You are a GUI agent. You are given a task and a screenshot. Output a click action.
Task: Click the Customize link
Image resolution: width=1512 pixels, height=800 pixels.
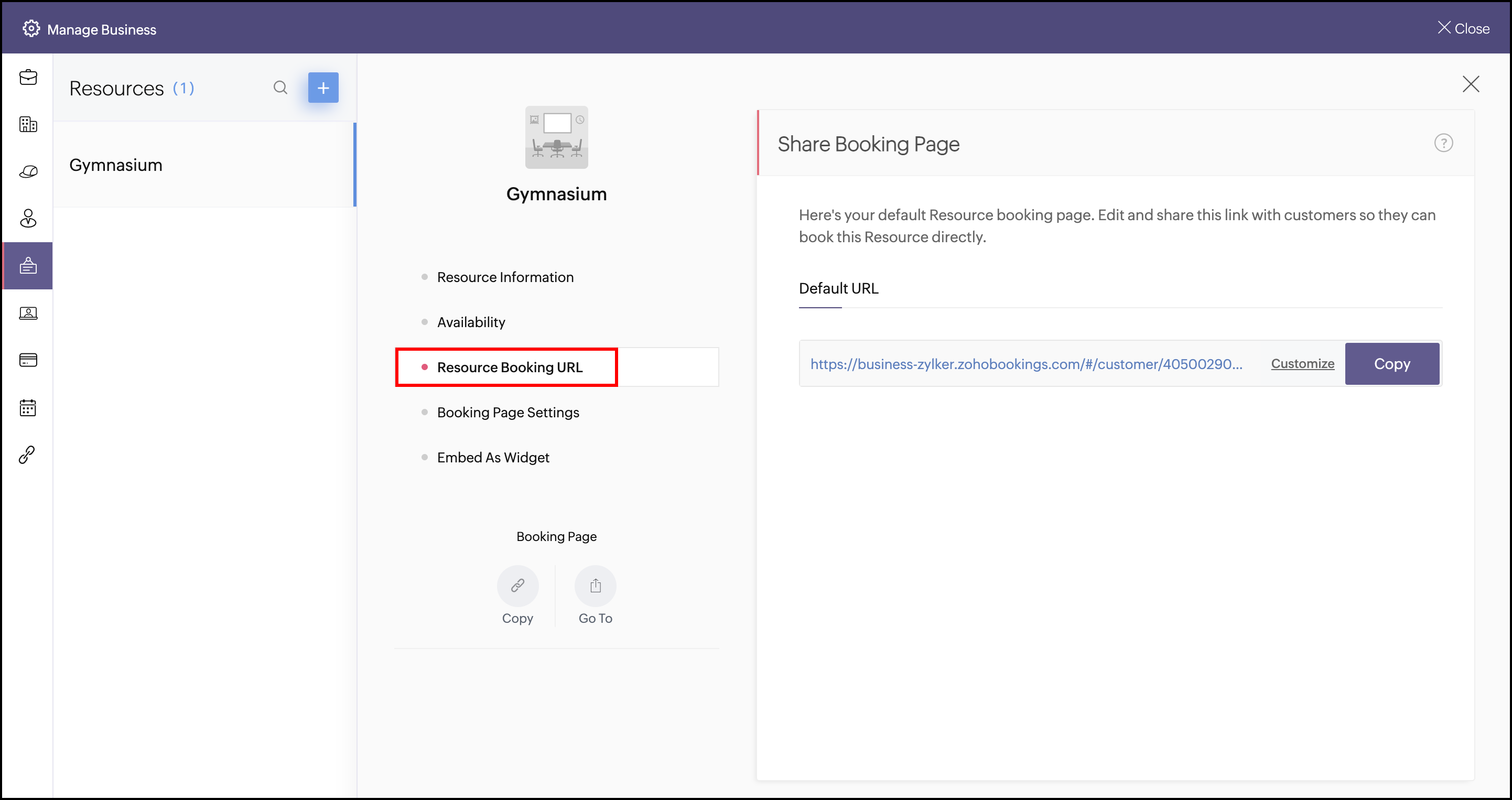[1302, 364]
